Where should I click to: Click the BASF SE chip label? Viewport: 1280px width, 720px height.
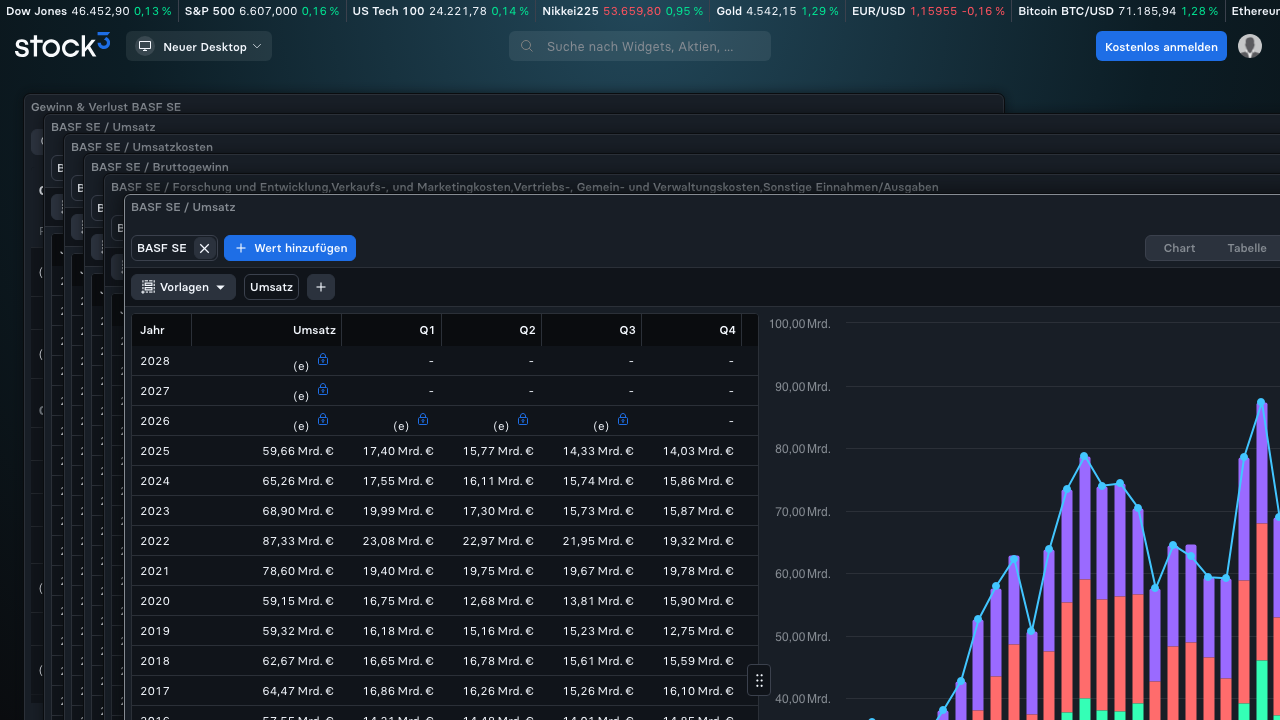(x=162, y=248)
